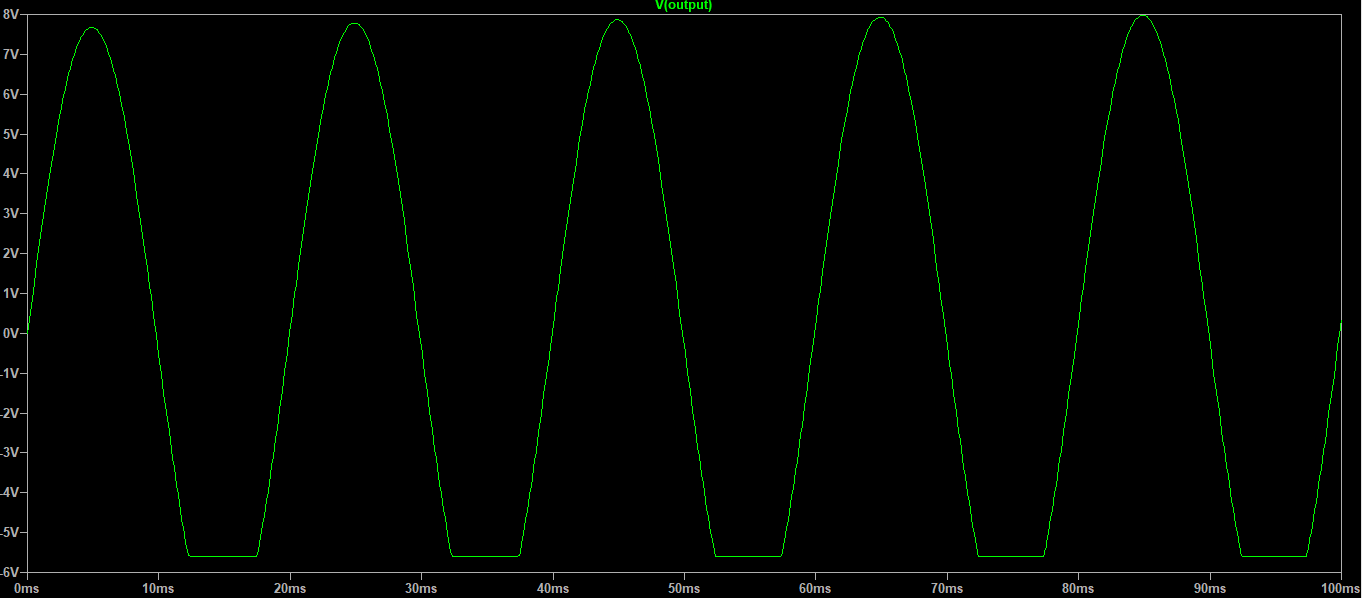Click the V(output) trace label
Viewport: 1363px width, 598px height.
(683, 6)
